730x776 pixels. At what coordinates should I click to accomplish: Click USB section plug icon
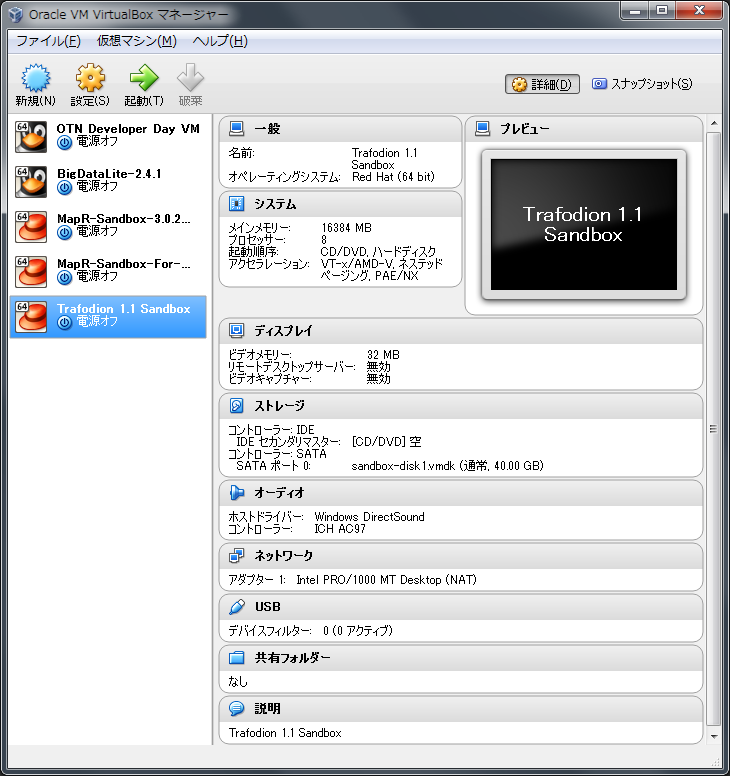(236, 606)
